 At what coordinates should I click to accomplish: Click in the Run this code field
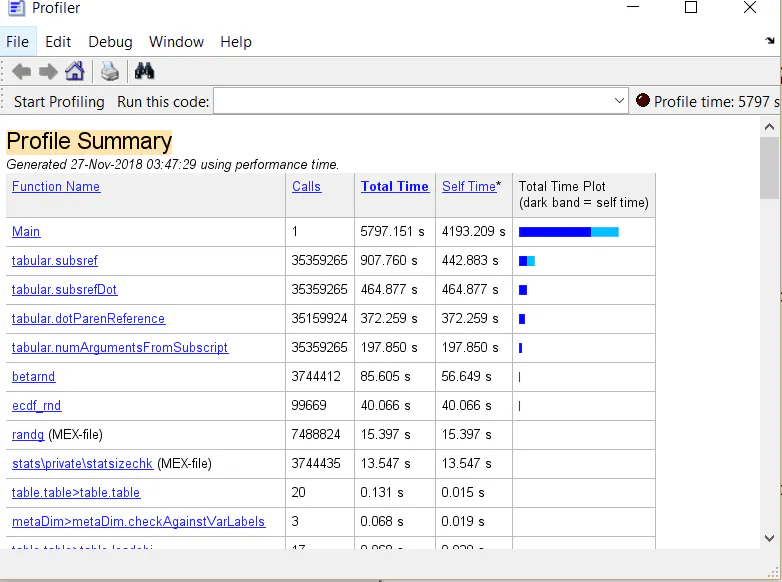coord(413,101)
